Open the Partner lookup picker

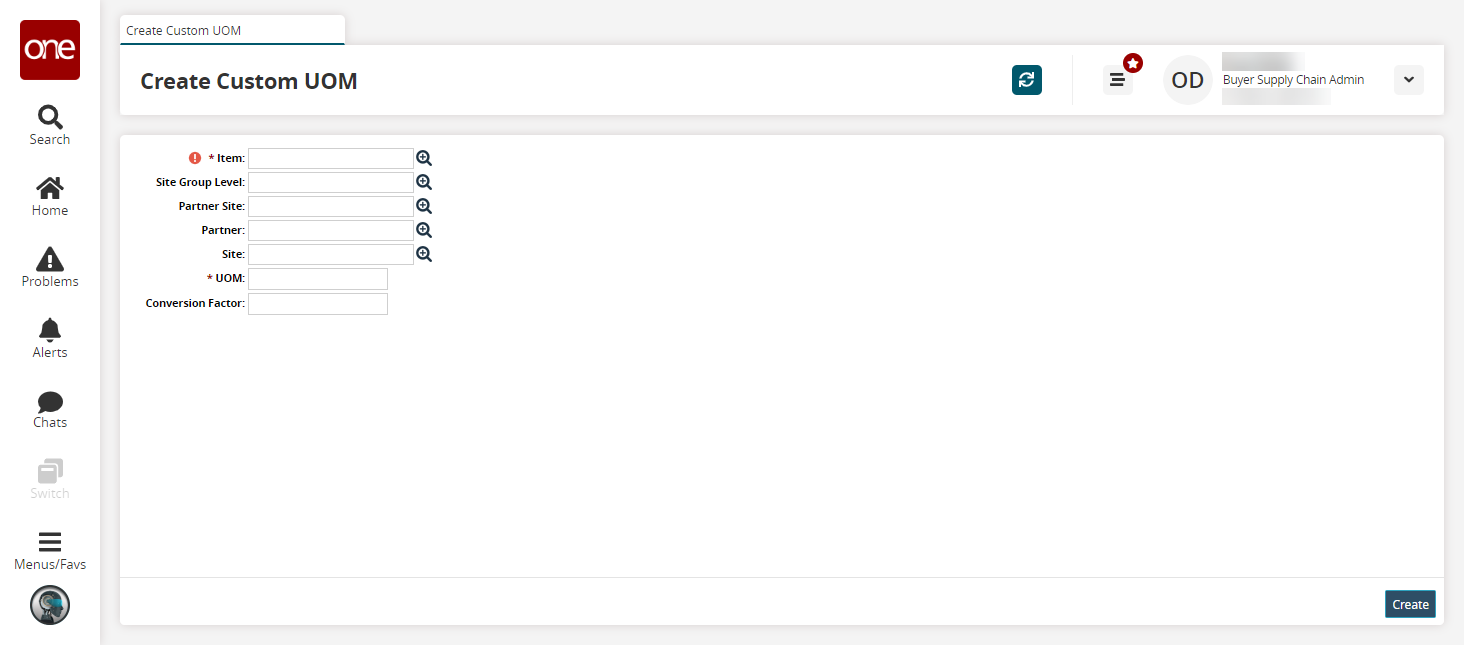424,230
